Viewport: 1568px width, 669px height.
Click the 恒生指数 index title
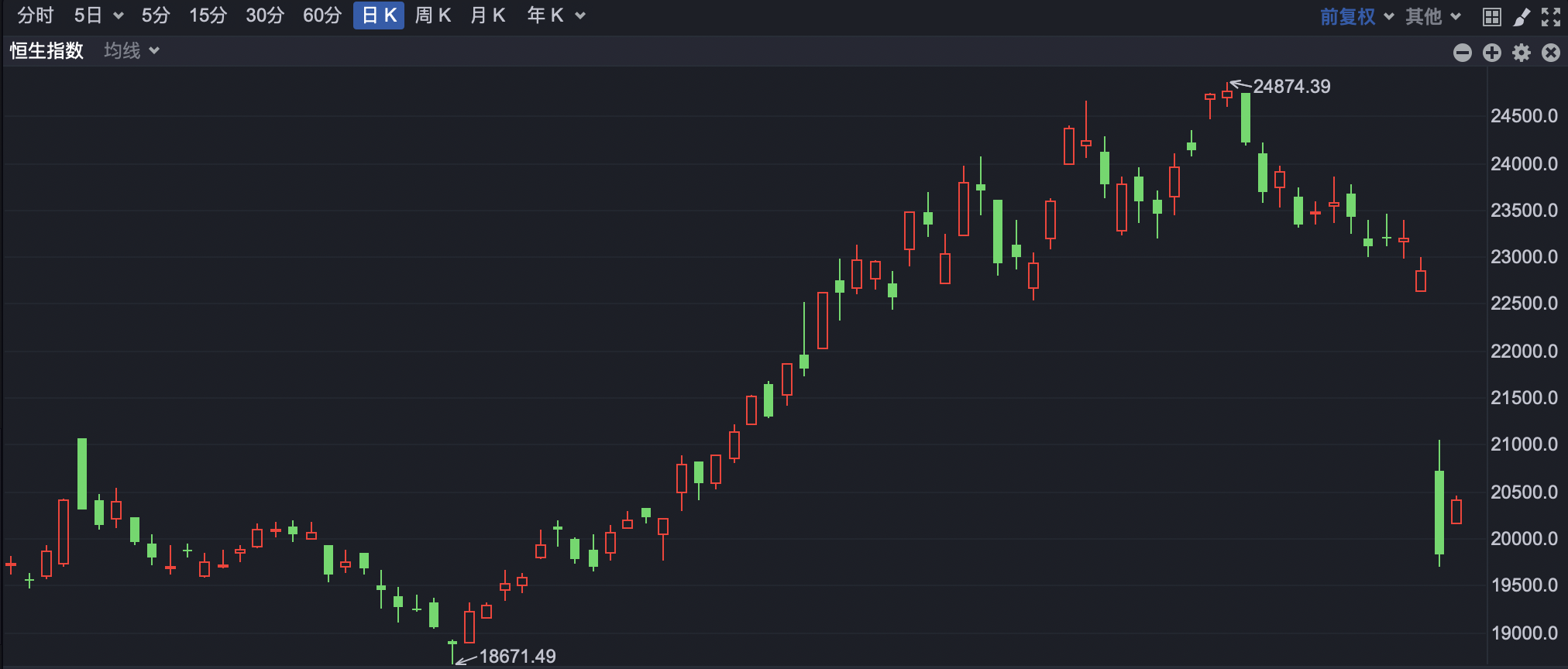[x=46, y=51]
